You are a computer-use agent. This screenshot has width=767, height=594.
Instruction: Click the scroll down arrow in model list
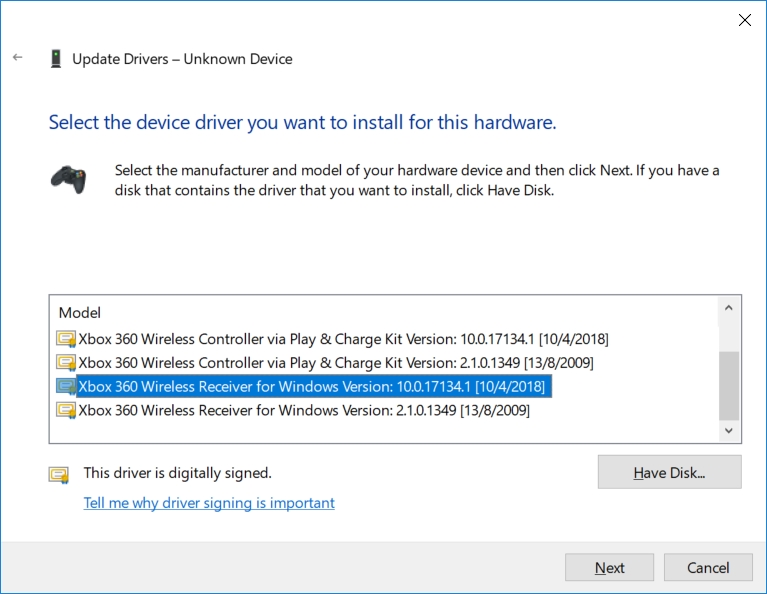point(729,431)
